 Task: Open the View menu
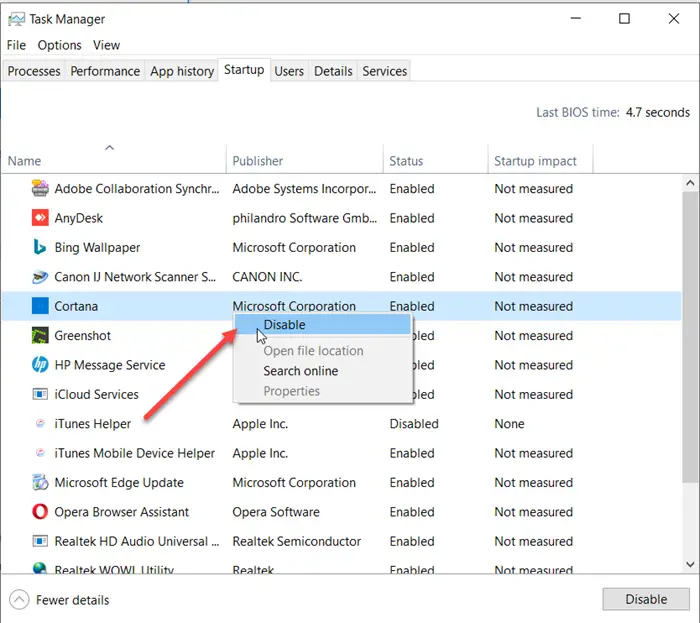tap(106, 45)
